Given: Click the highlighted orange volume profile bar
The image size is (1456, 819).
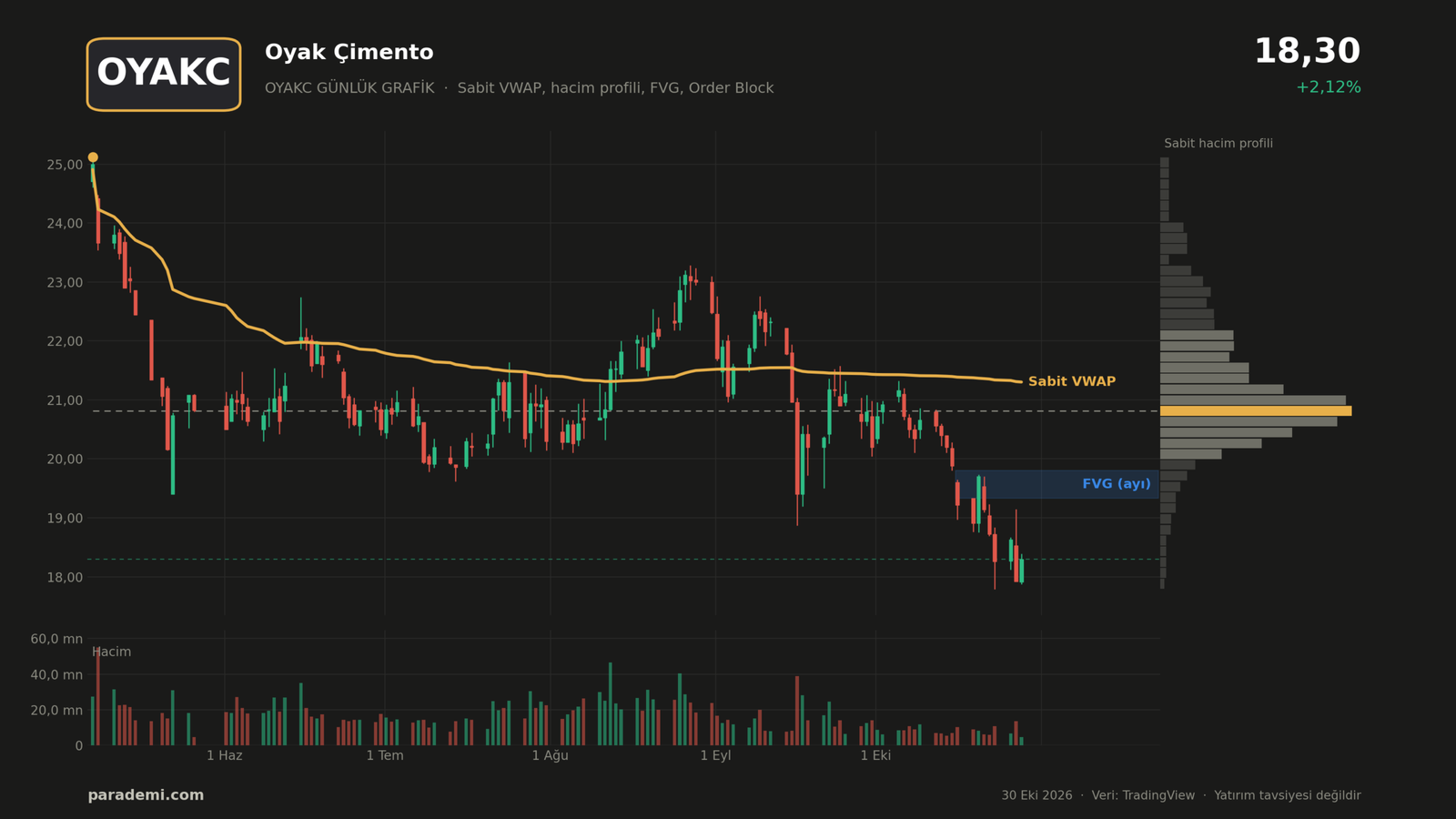Looking at the screenshot, I should [1256, 411].
